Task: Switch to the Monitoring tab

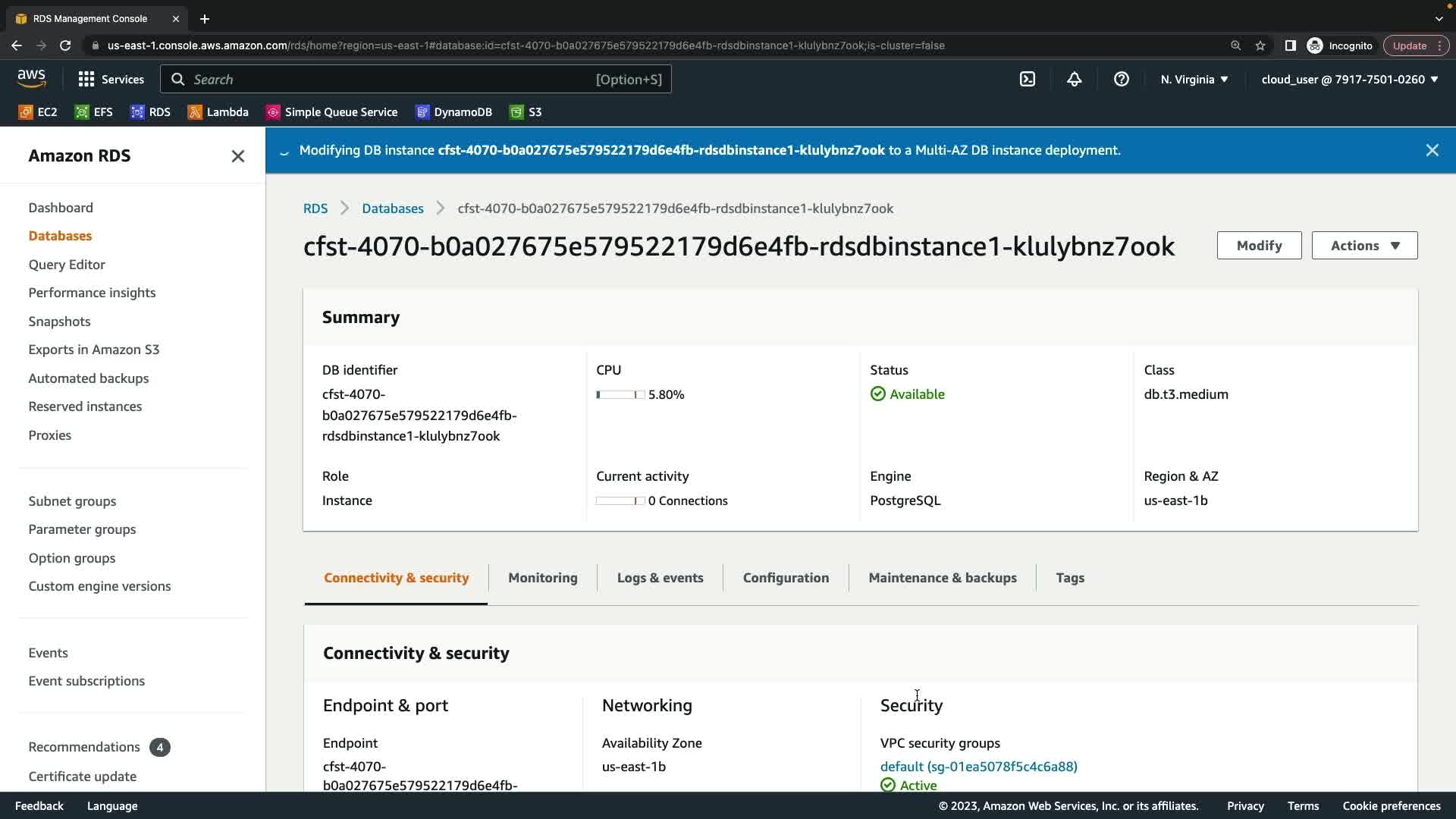Action: [542, 578]
